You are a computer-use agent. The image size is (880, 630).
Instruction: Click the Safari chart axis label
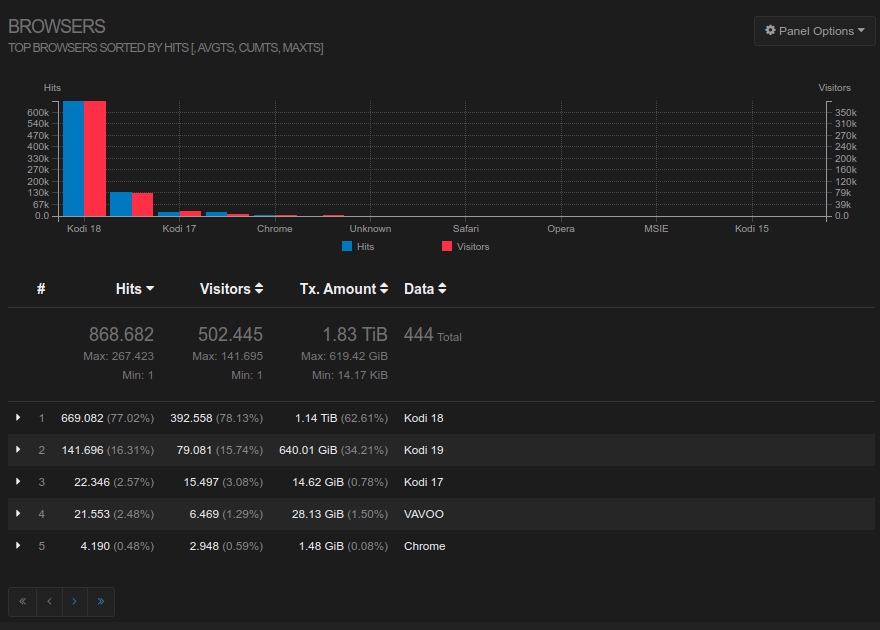point(466,228)
